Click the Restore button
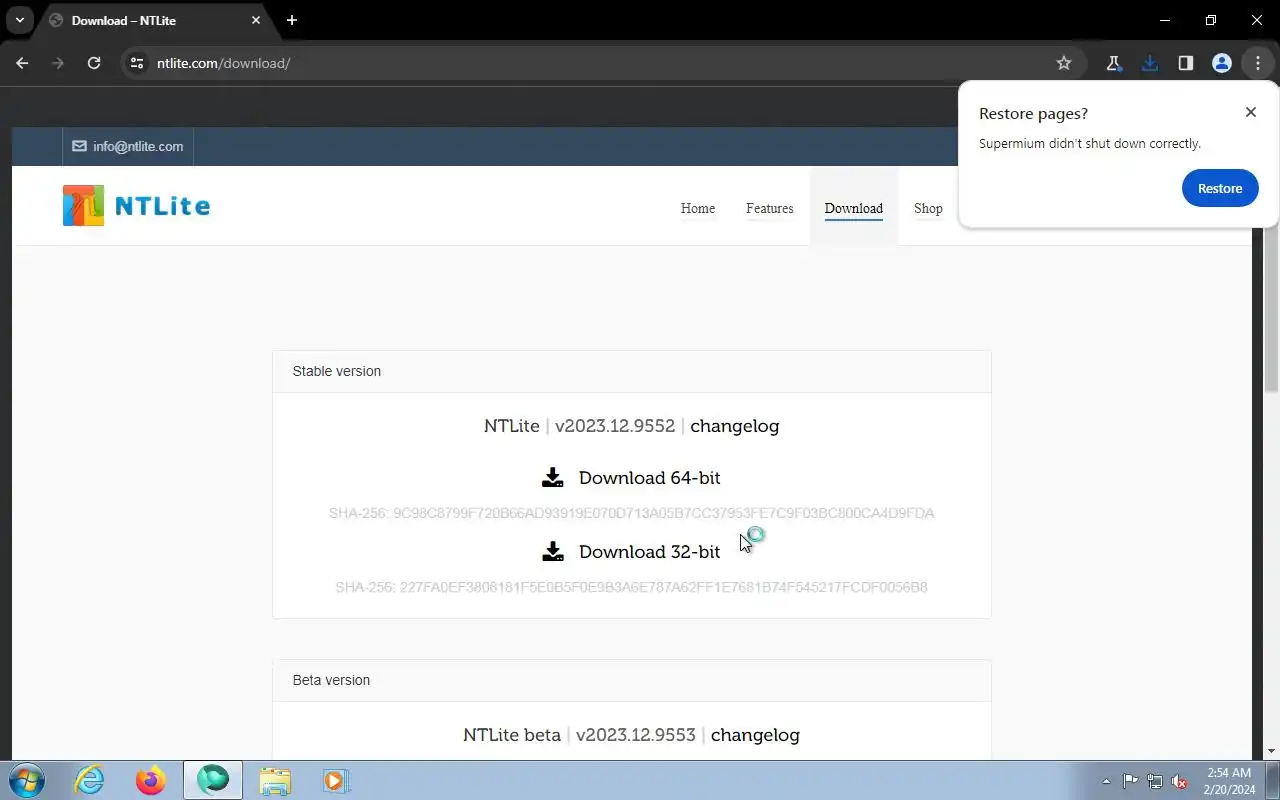Image resolution: width=1280 pixels, height=800 pixels. (x=1220, y=188)
